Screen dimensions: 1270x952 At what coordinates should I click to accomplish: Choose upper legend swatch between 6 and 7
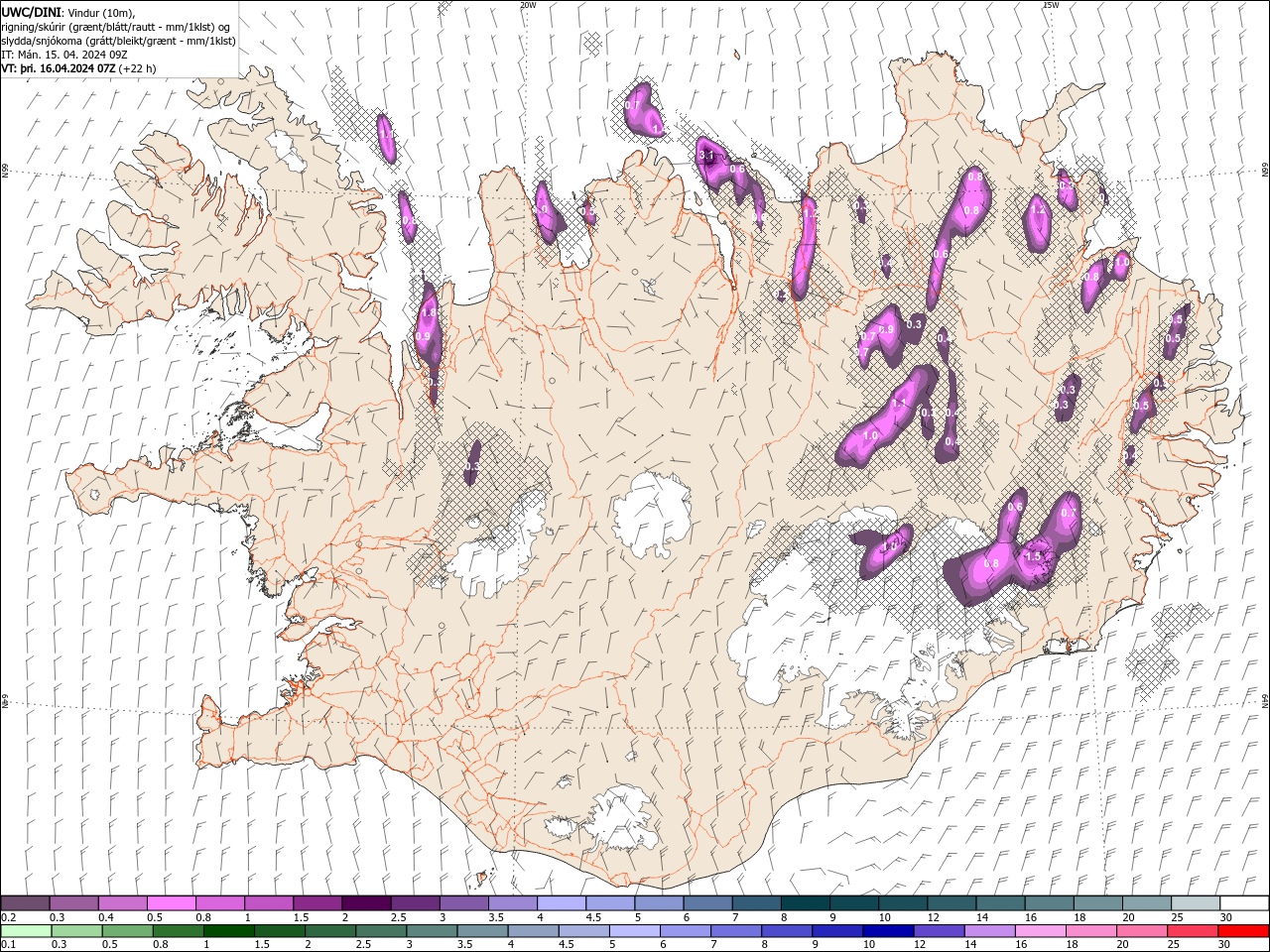coord(707,903)
